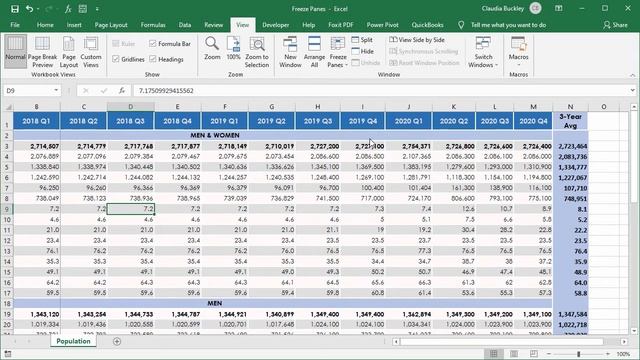Open Switch Windows dropdown

click(483, 52)
